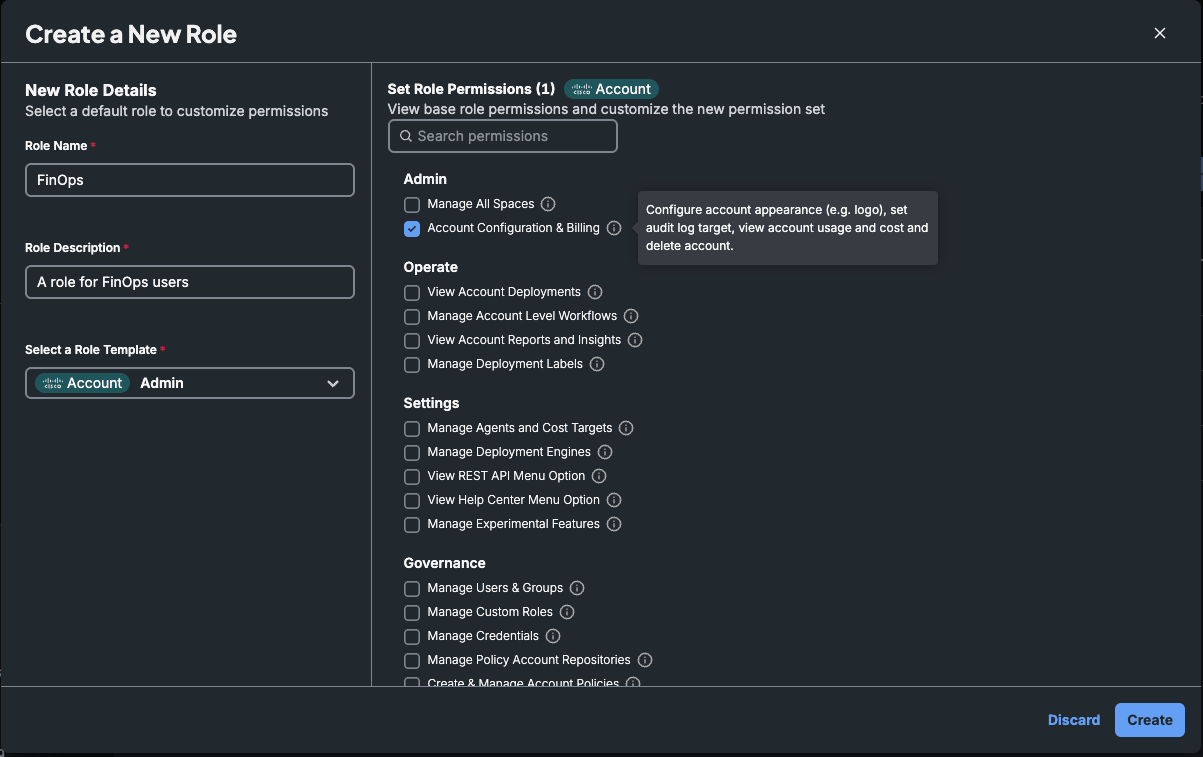Click the Role Name field

[x=190, y=180]
